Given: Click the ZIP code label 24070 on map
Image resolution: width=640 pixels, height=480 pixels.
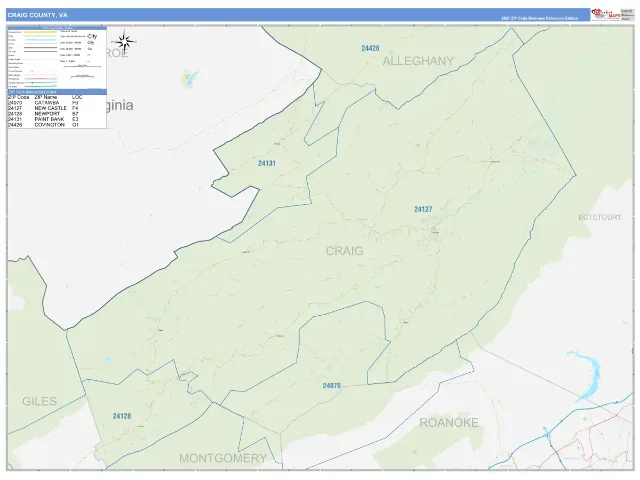Looking at the screenshot, I should point(331,386).
